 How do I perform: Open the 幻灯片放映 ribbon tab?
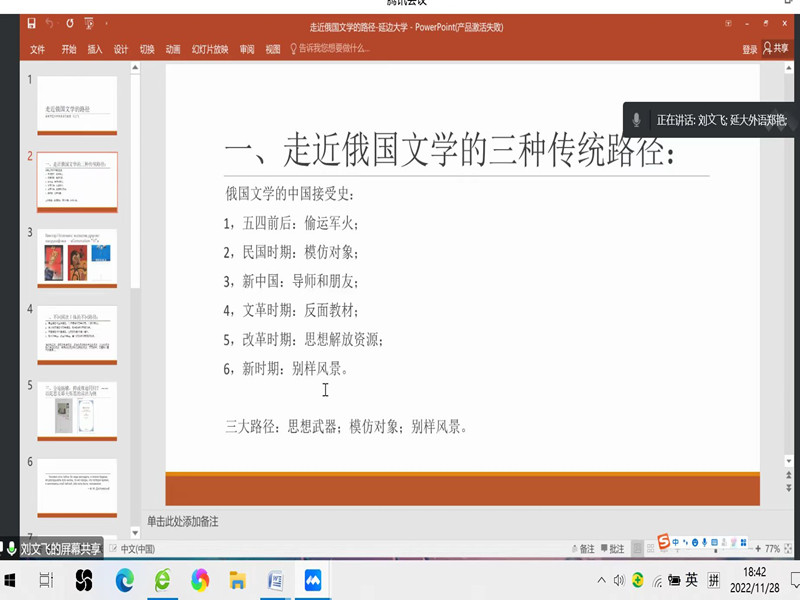210,48
